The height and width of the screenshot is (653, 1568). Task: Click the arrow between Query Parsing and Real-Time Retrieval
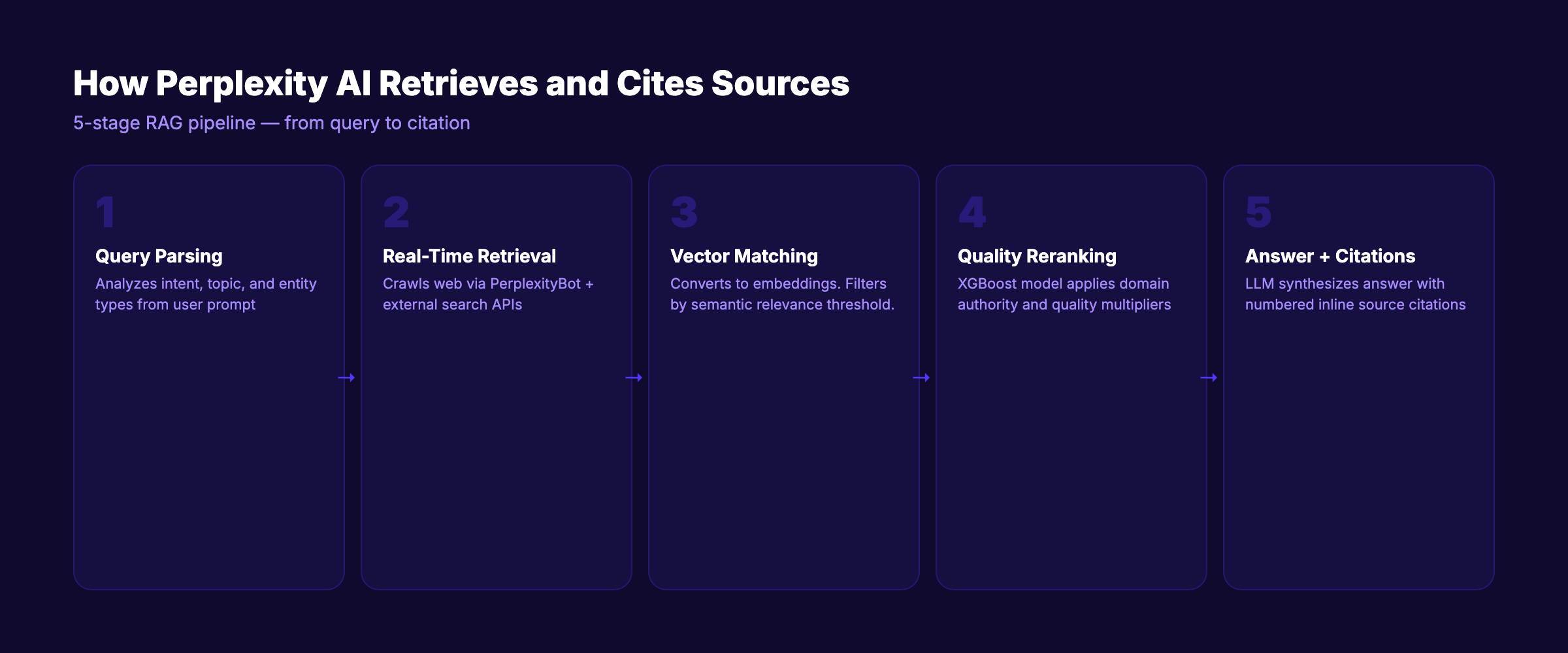(x=347, y=377)
